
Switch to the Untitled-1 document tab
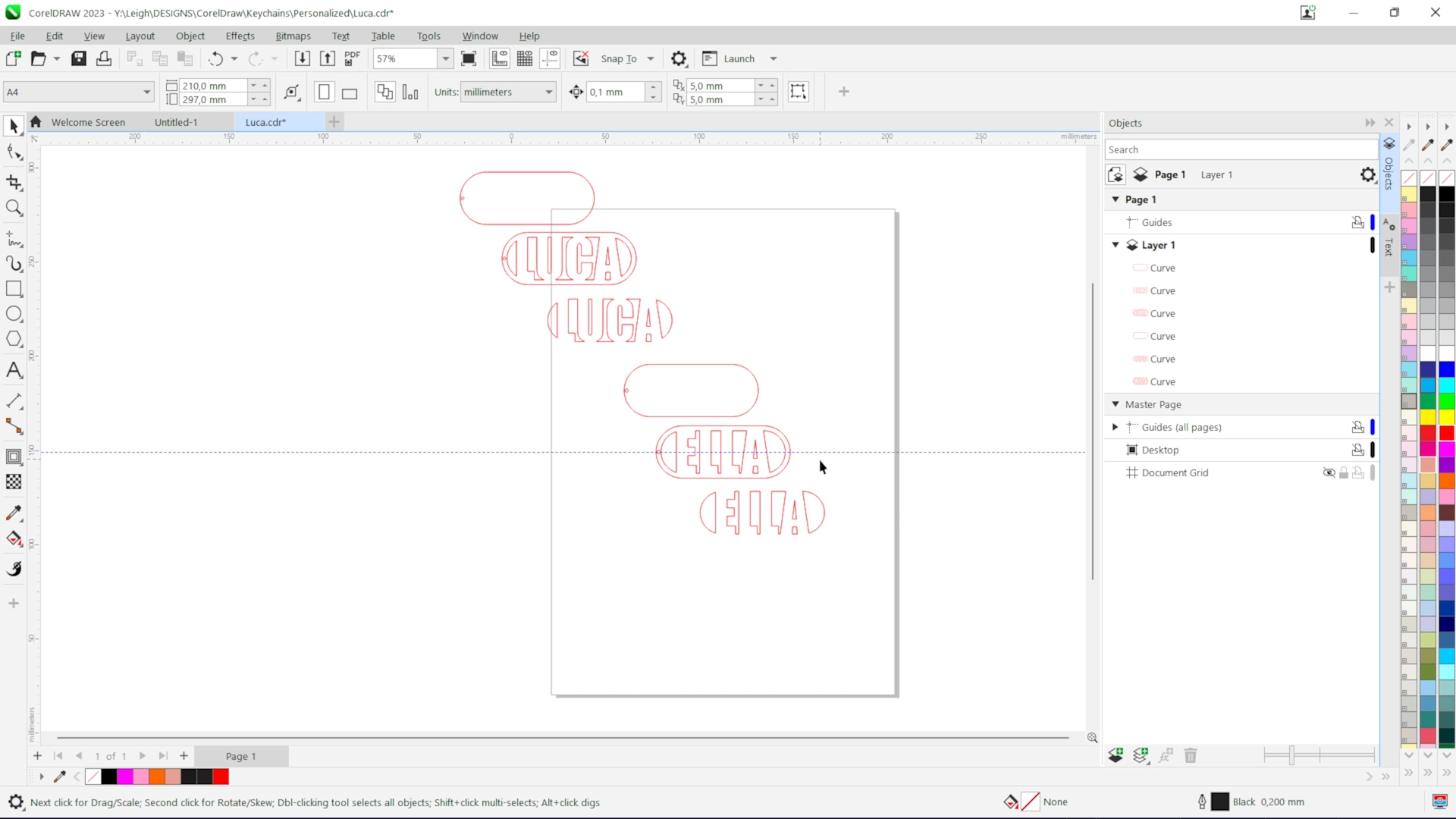pyautogui.click(x=176, y=122)
